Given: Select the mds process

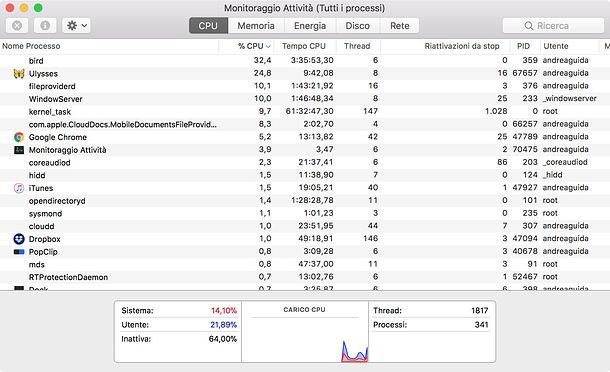Looking at the screenshot, I should click(x=37, y=265).
